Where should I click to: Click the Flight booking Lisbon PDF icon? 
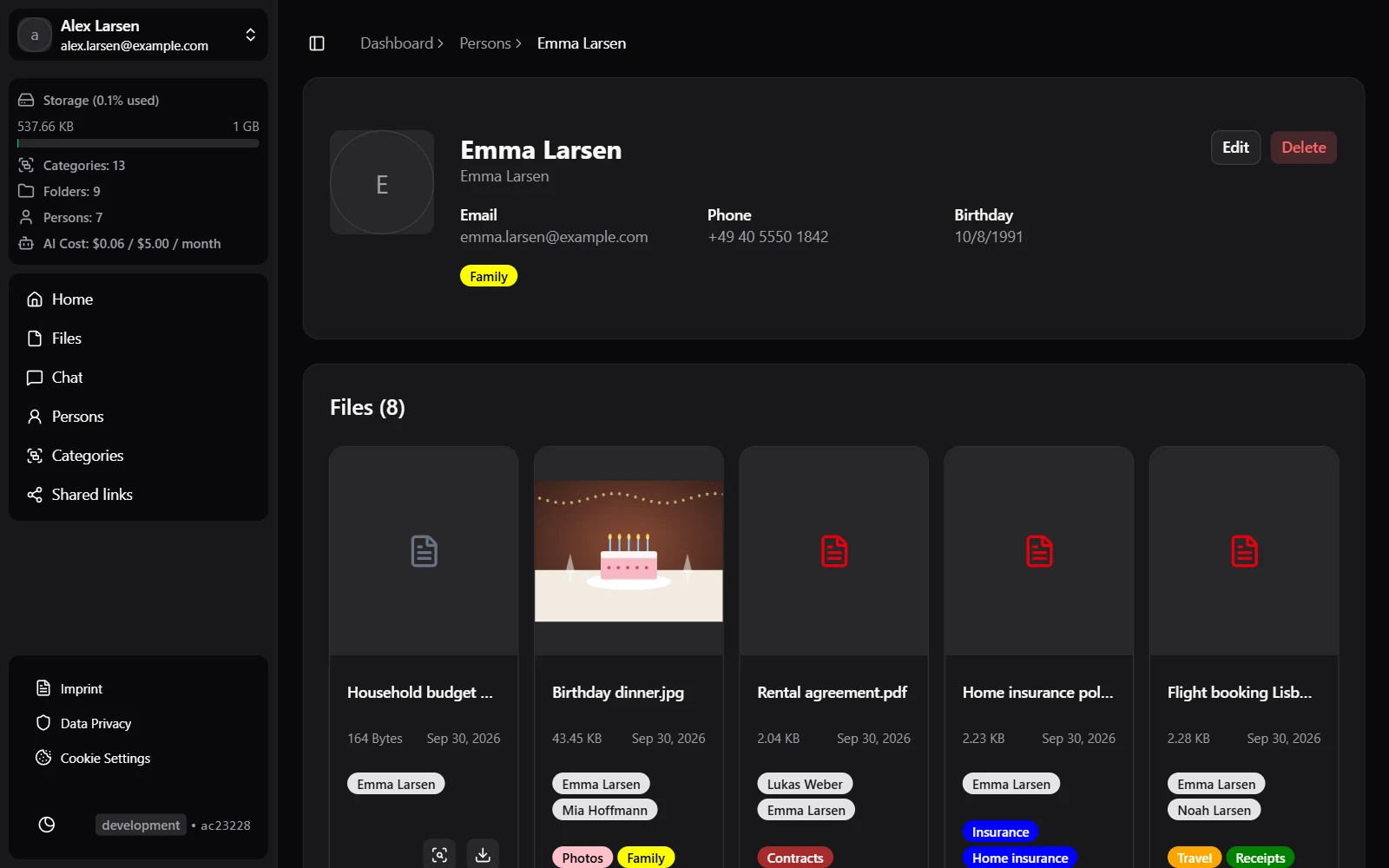pos(1244,551)
